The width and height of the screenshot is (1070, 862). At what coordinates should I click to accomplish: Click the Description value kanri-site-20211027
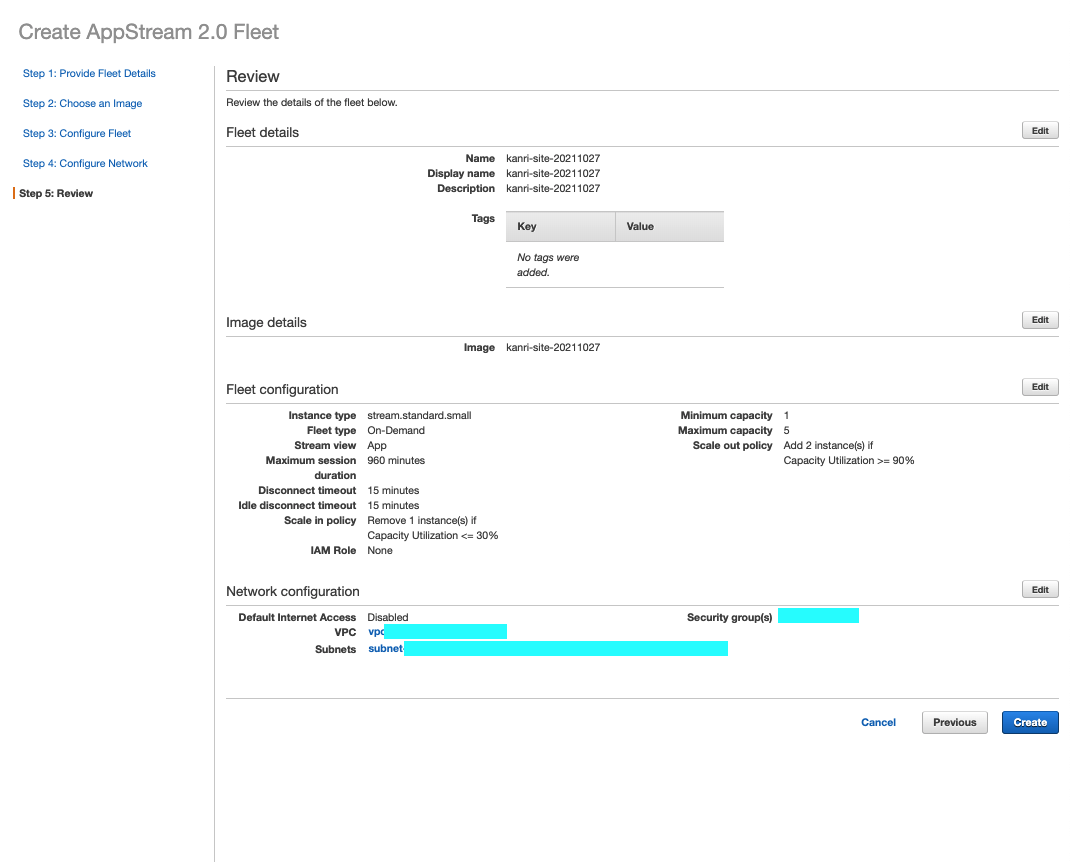(553, 188)
